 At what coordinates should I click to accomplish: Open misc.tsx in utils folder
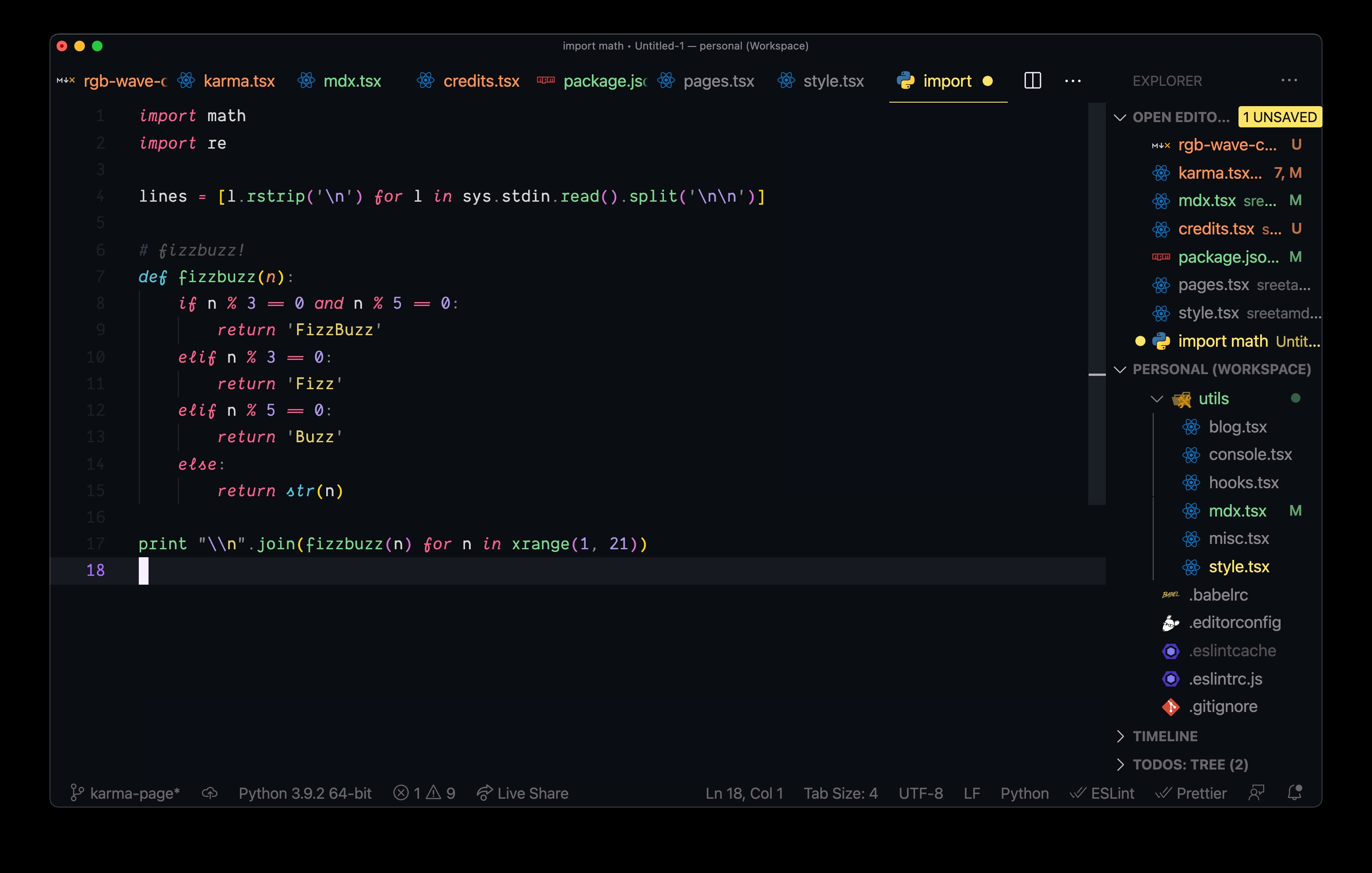coord(1239,538)
